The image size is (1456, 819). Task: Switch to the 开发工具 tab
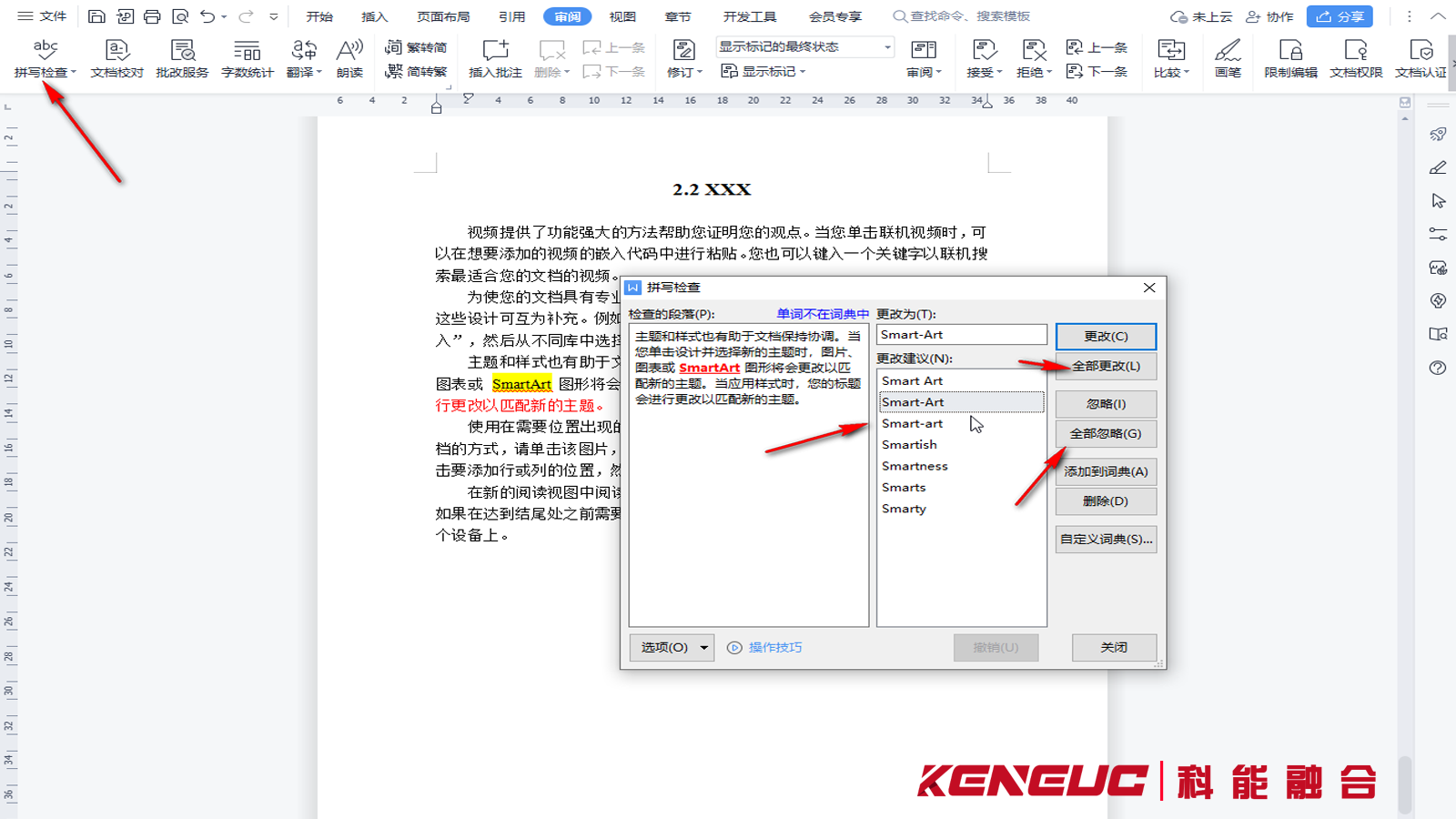tap(750, 16)
